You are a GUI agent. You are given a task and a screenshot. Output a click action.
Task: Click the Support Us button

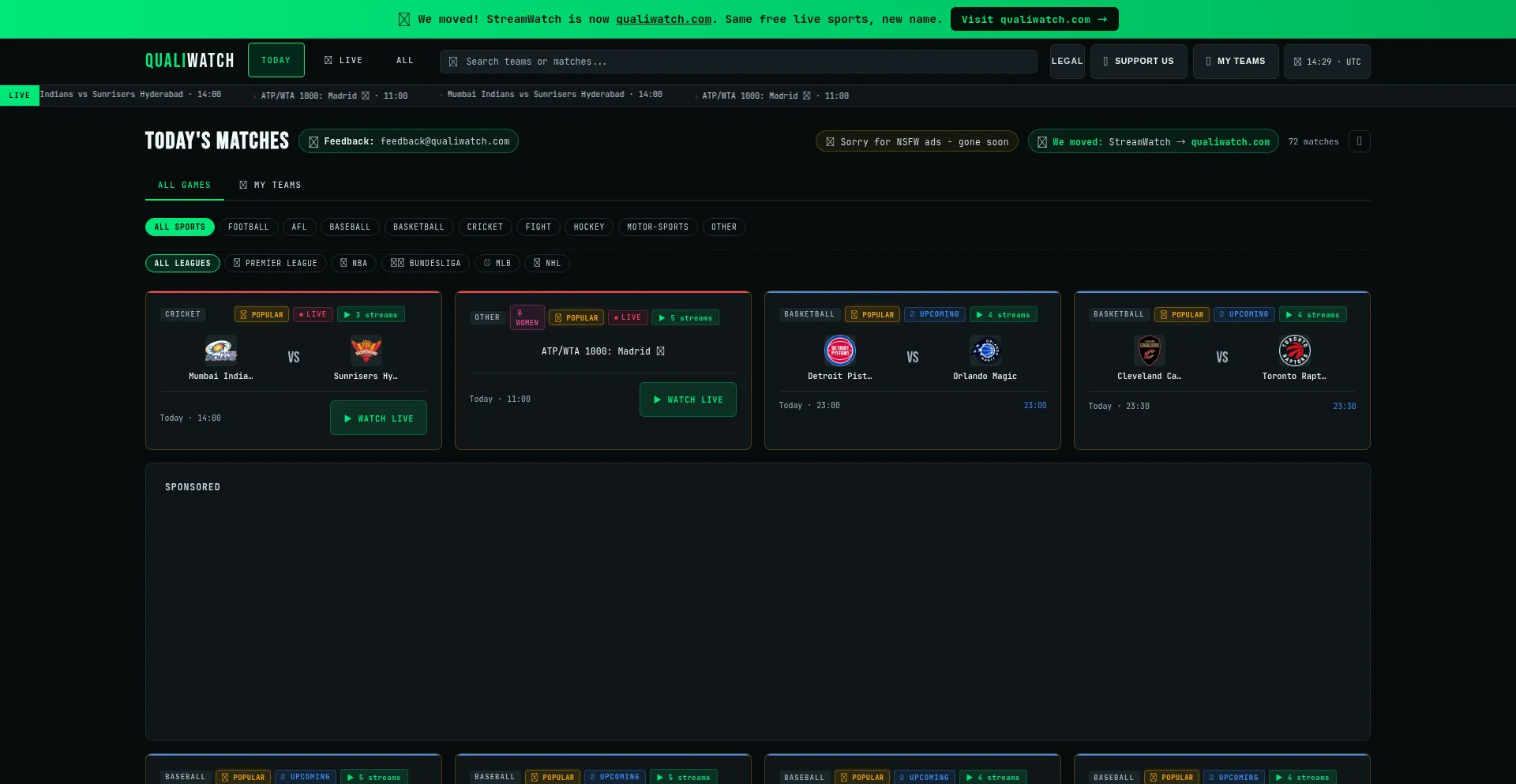click(x=1139, y=62)
